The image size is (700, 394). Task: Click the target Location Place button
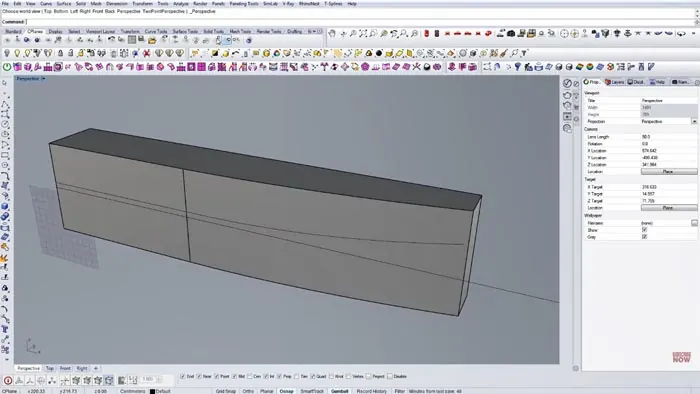[669, 208]
